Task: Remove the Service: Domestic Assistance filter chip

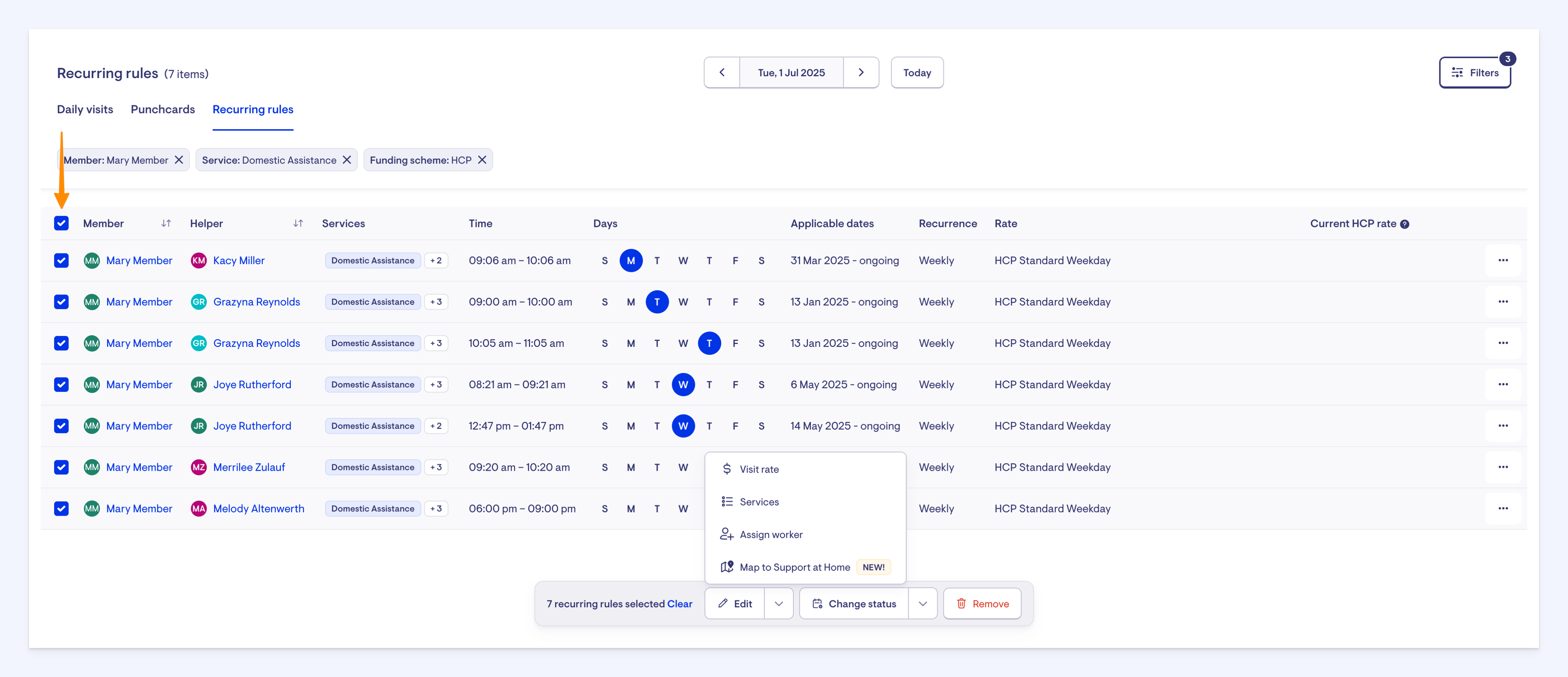Action: [347, 160]
